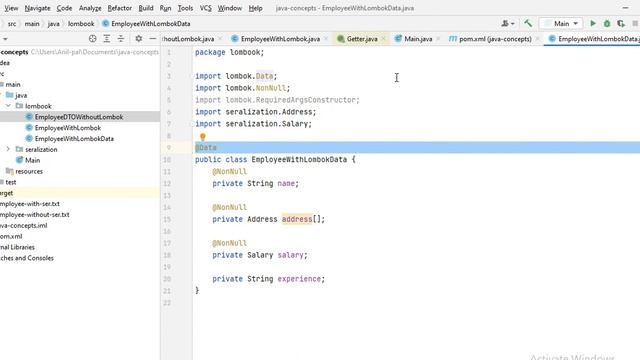This screenshot has width=640, height=360.
Task: Select employee-with-ser.txt file
Action: [x=30, y=204]
